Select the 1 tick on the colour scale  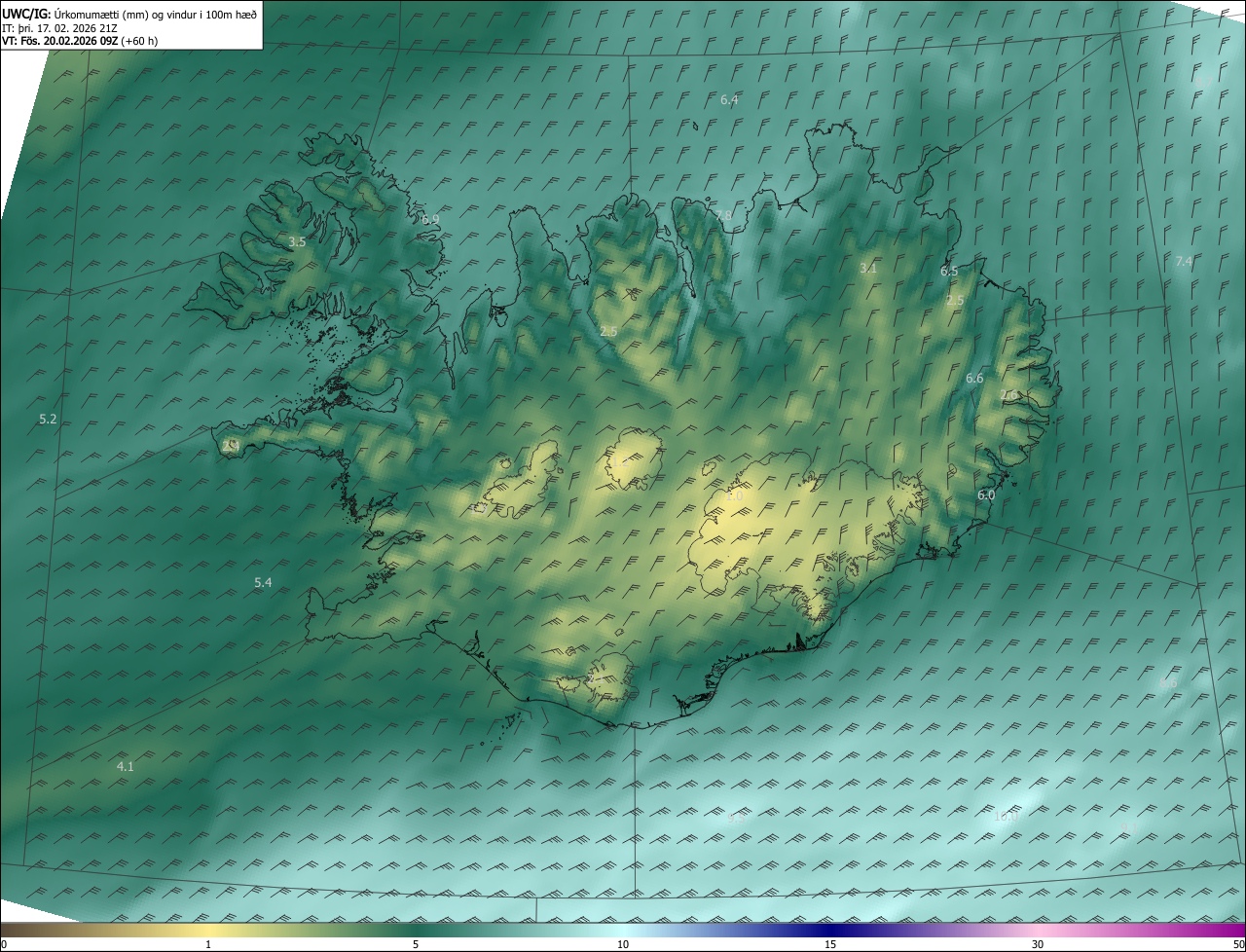(x=208, y=944)
